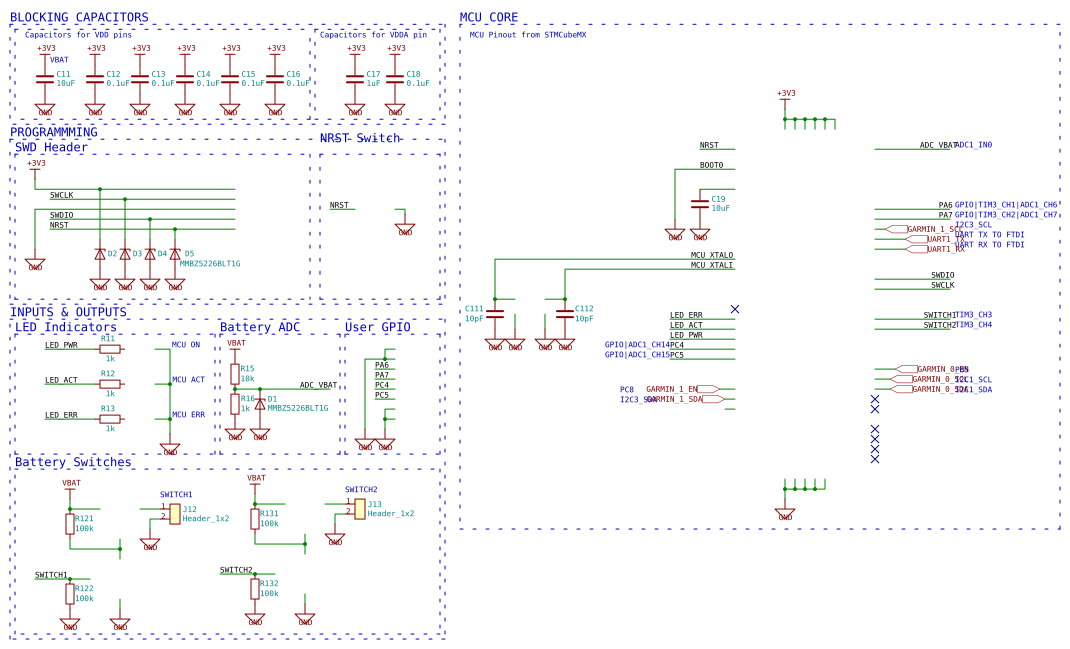Select the ADC1_IN0 pin text
This screenshot has height=649, width=1070.
[x=973, y=145]
